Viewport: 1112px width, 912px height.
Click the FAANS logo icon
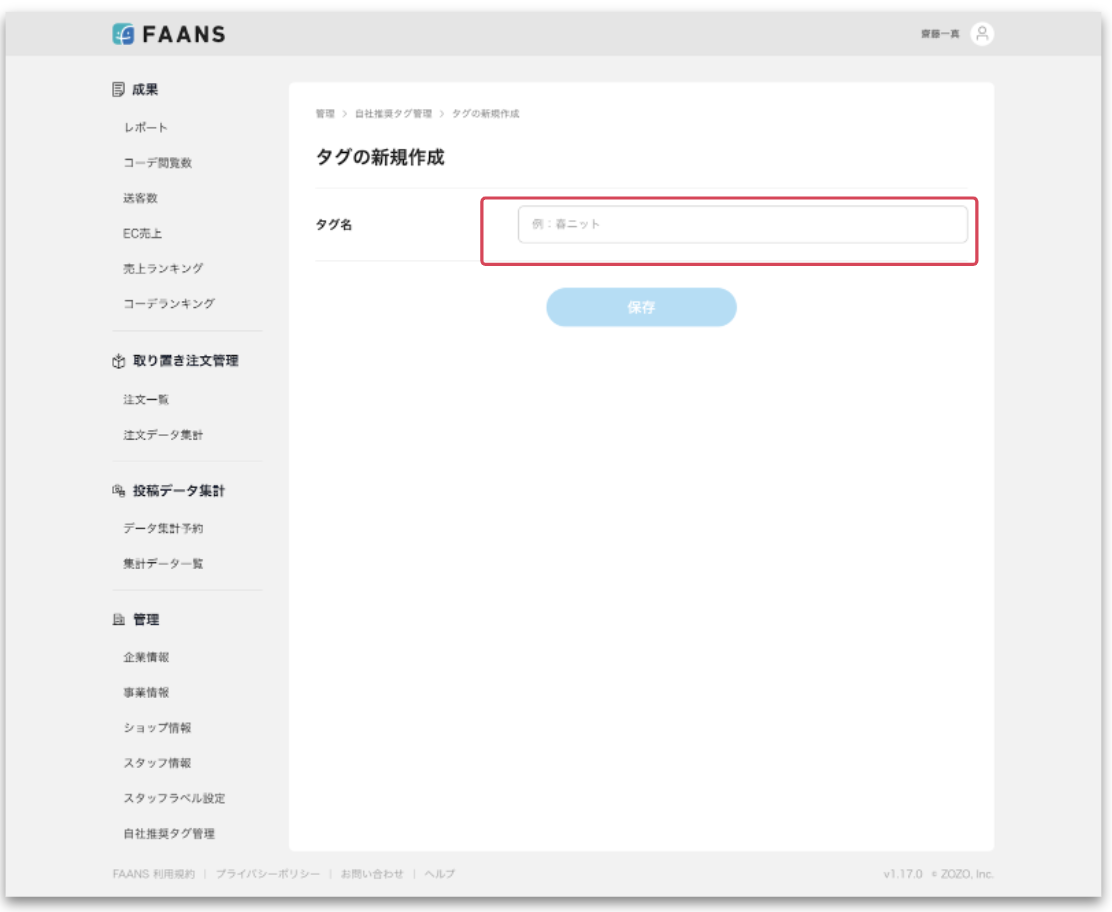pyautogui.click(x=122, y=34)
